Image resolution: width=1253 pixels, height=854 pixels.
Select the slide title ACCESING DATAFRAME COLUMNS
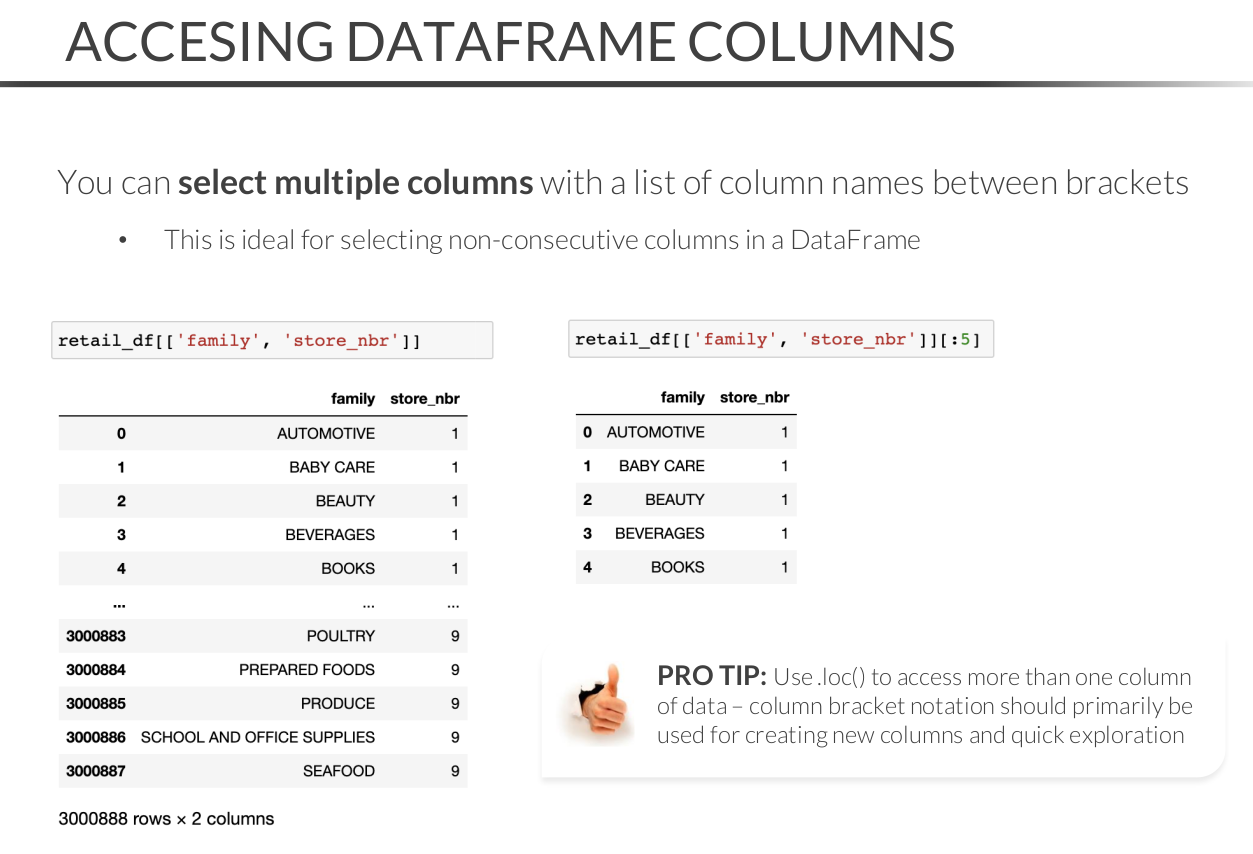tap(510, 41)
